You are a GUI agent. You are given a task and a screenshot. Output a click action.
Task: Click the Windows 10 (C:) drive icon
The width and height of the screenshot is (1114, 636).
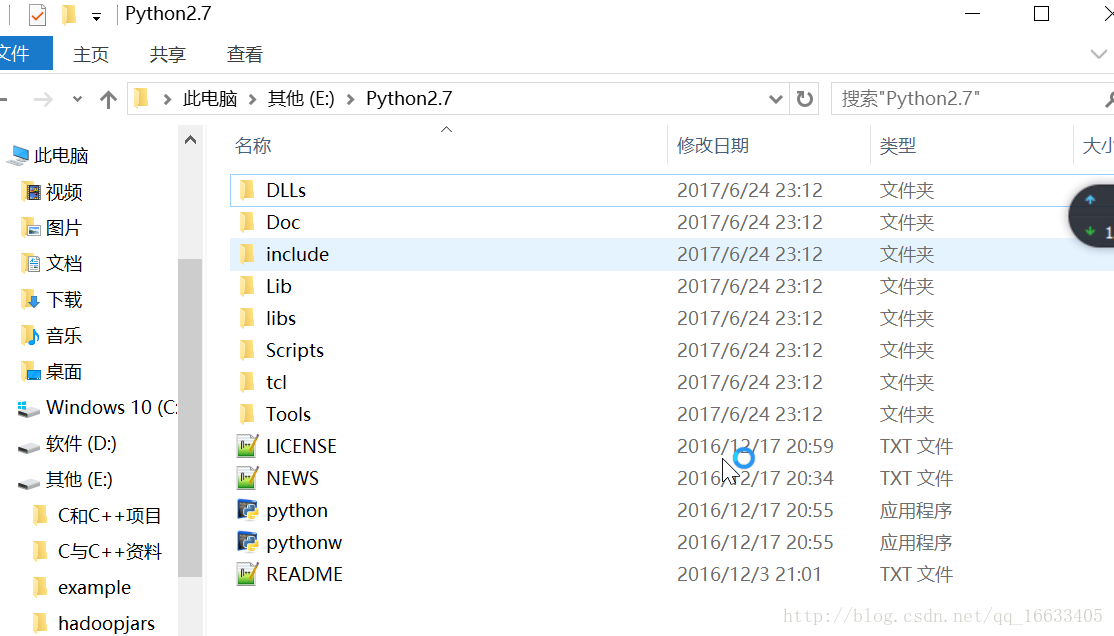[28, 409]
